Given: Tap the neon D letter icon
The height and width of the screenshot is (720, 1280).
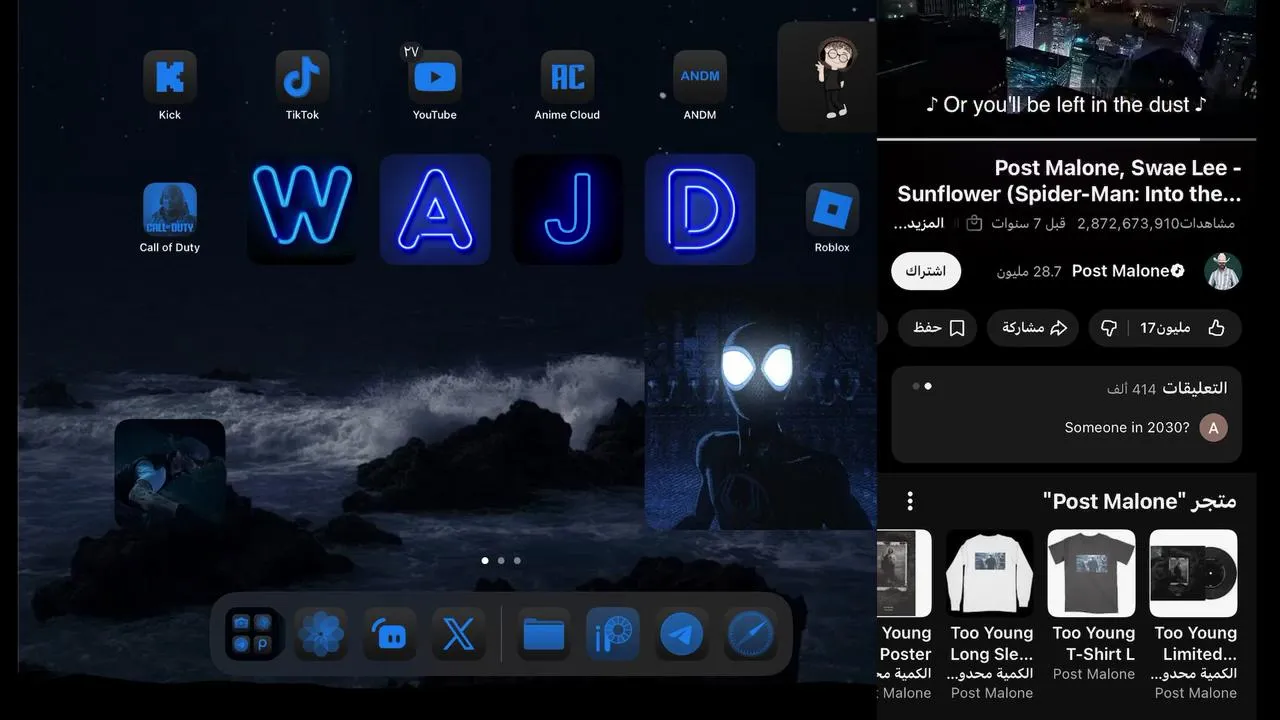Looking at the screenshot, I should pyautogui.click(x=700, y=209).
